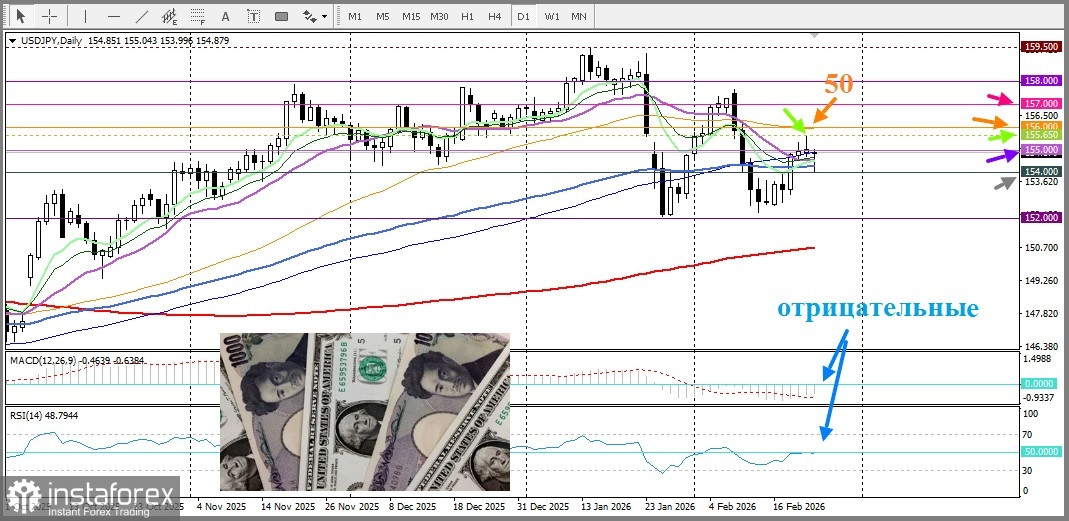Switch to MN monthly timeframe
The width and height of the screenshot is (1069, 521).
tap(579, 16)
